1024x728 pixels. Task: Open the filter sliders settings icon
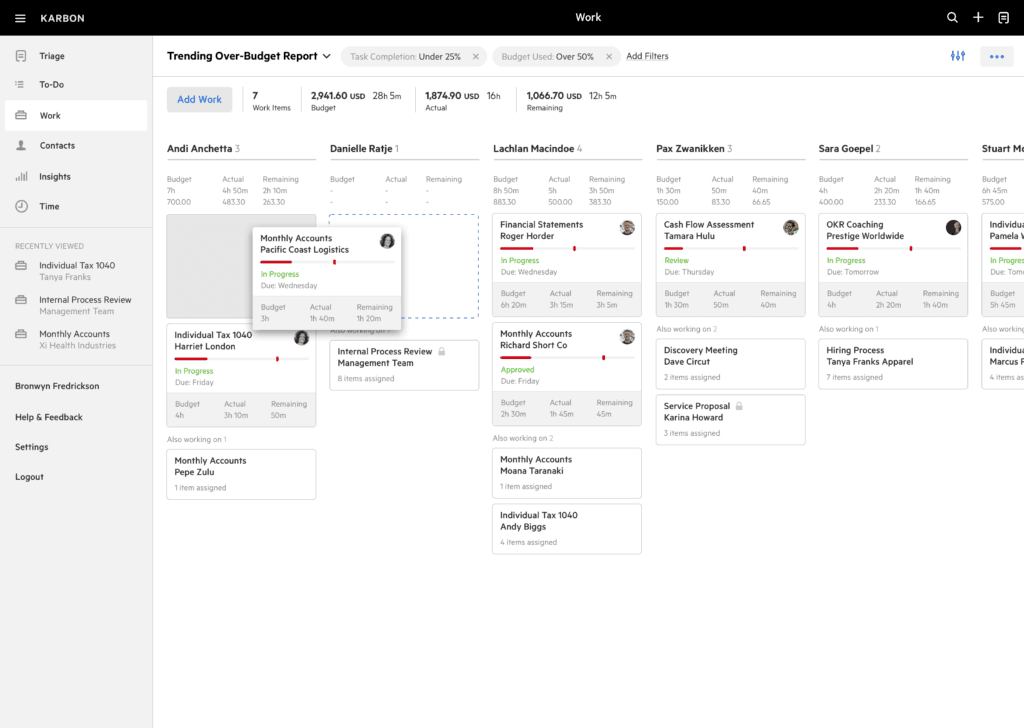pos(957,56)
